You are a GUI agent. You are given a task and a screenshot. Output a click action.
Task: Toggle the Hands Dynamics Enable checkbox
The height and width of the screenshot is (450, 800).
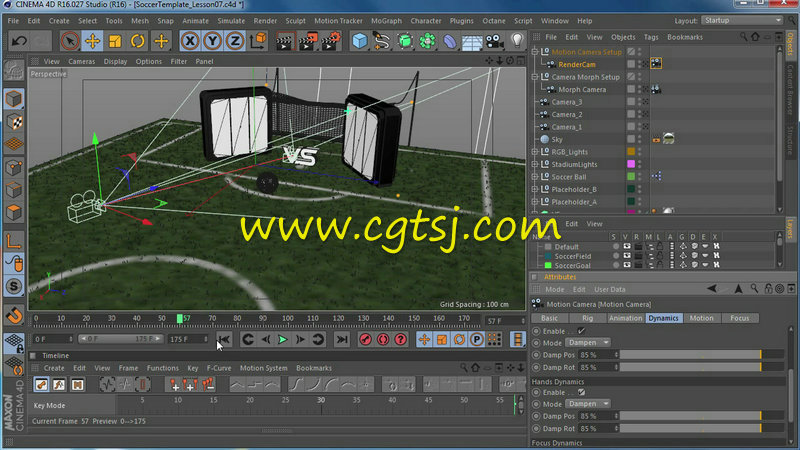[581, 392]
